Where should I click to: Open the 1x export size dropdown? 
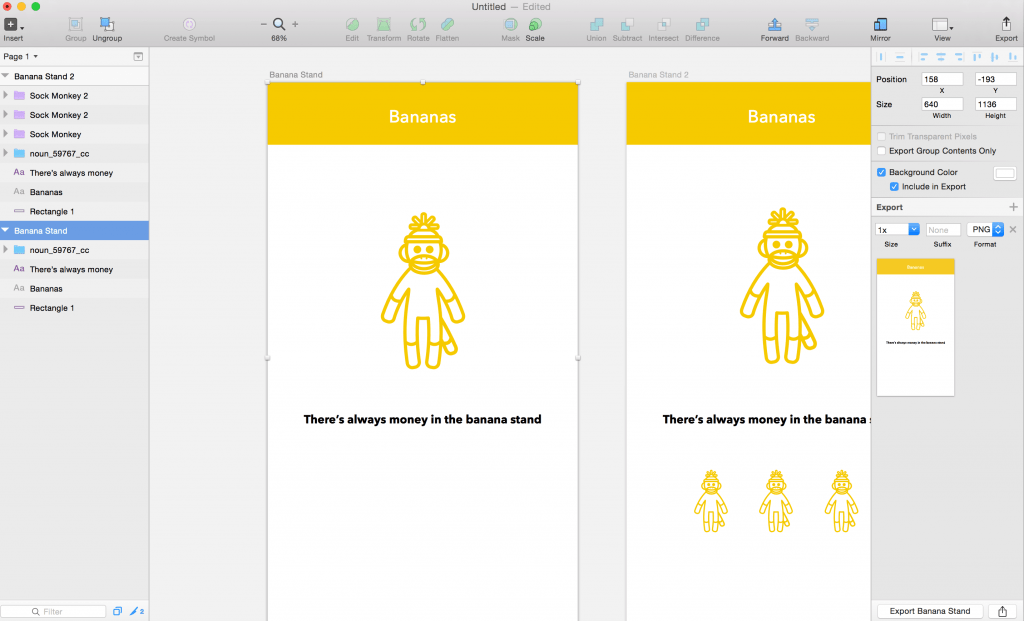point(897,230)
